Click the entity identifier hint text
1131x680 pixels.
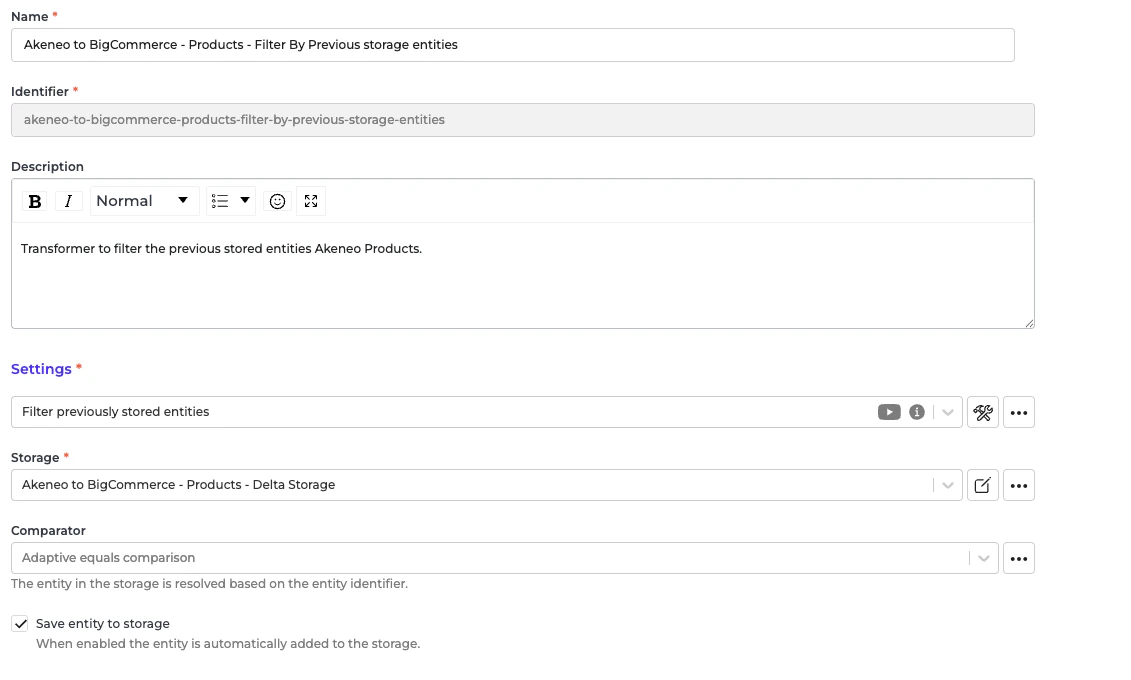(209, 583)
